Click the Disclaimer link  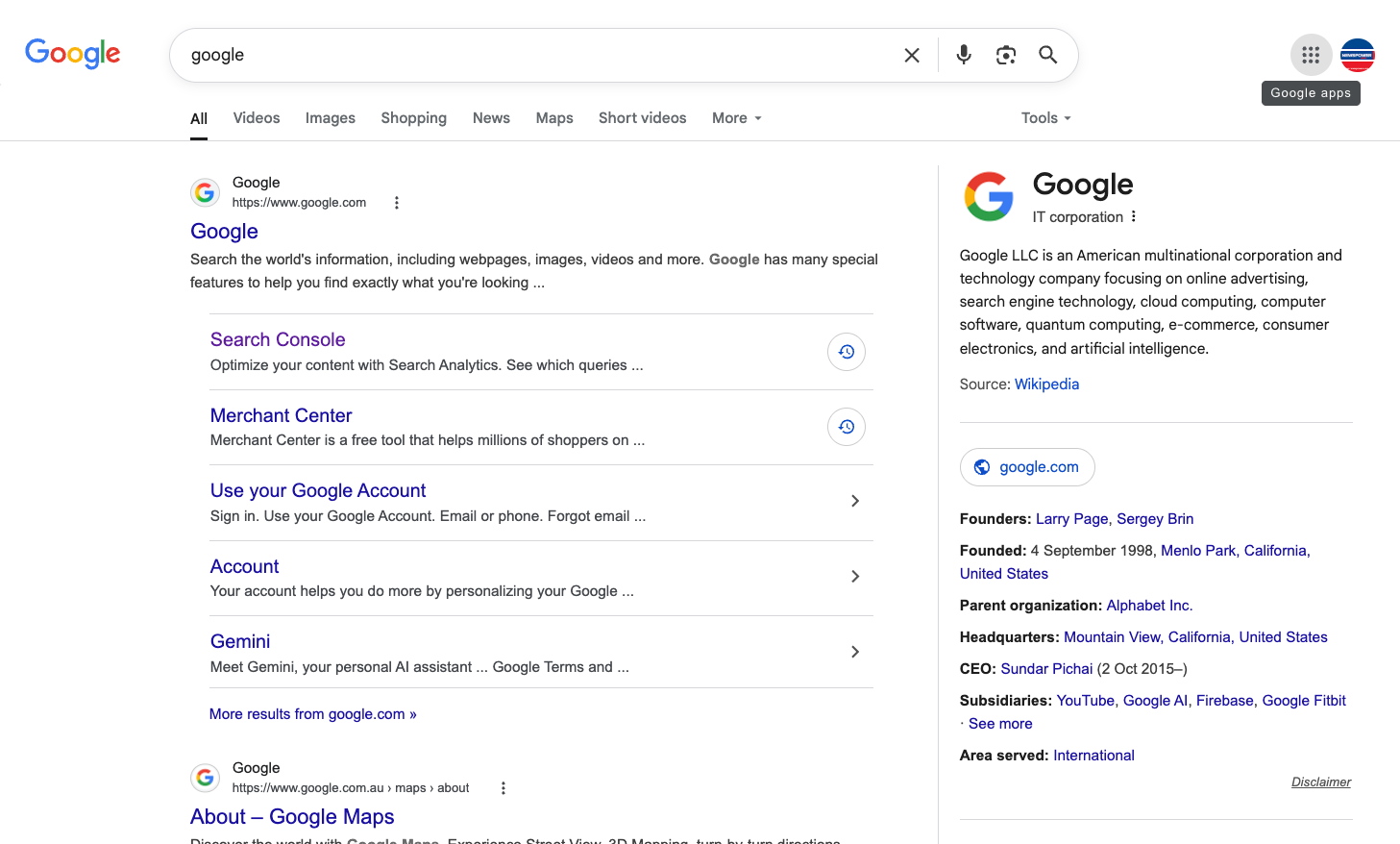(x=1321, y=782)
